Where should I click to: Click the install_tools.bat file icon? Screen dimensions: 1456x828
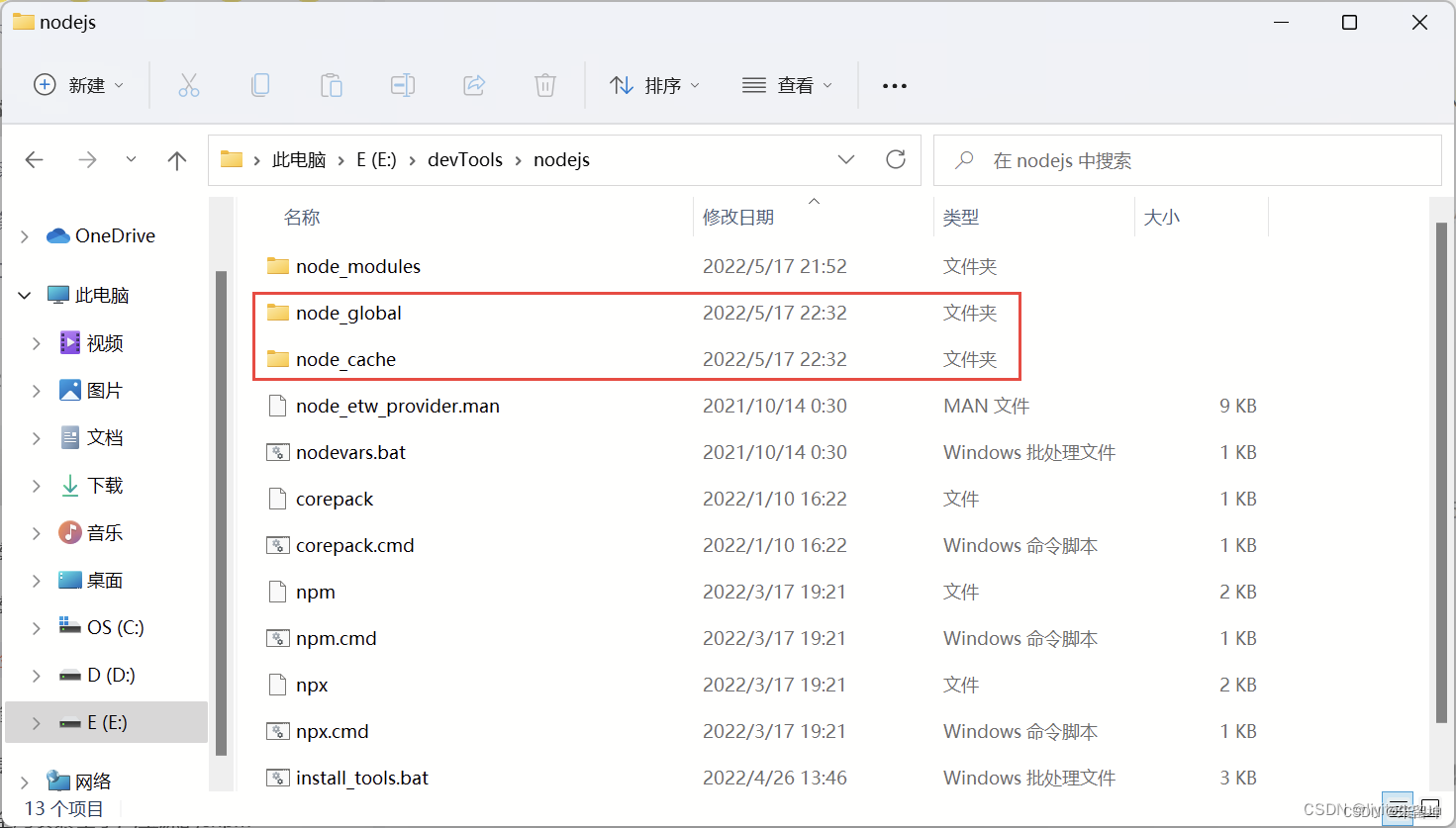[x=278, y=778]
